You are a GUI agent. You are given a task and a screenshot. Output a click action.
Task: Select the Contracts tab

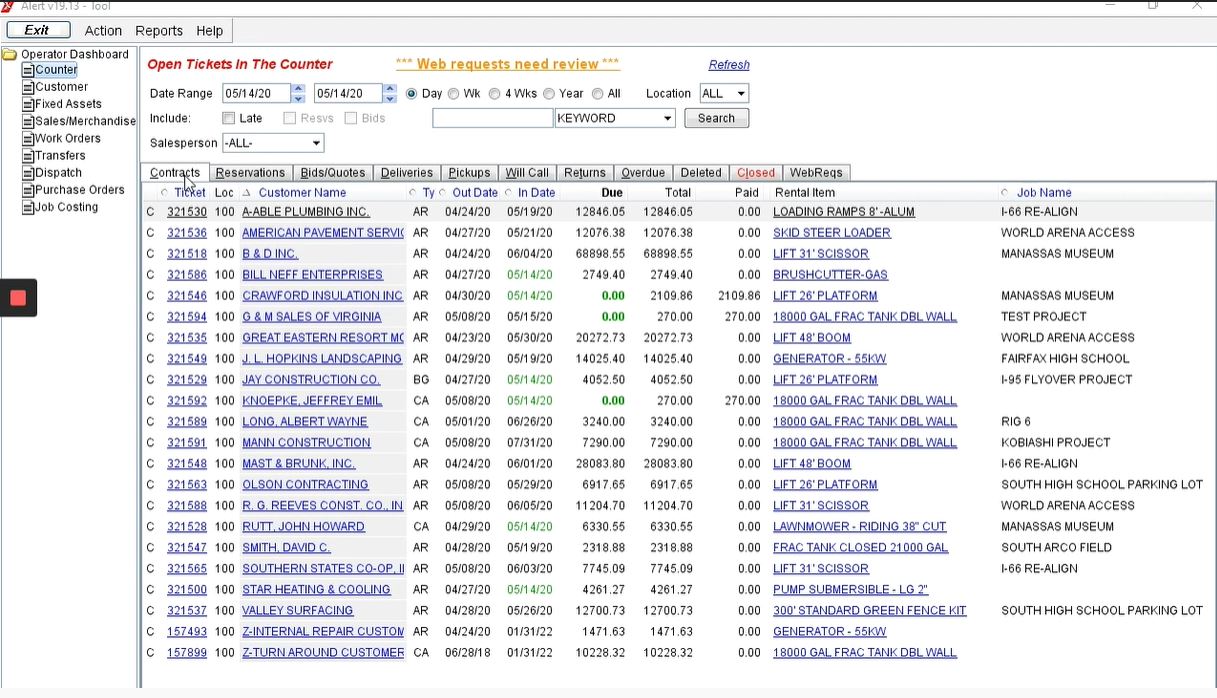click(x=175, y=173)
